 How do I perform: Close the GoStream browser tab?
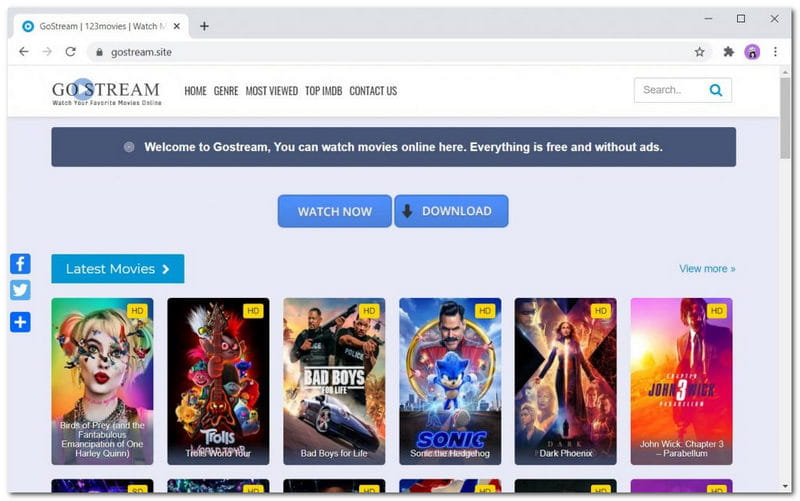(x=177, y=26)
